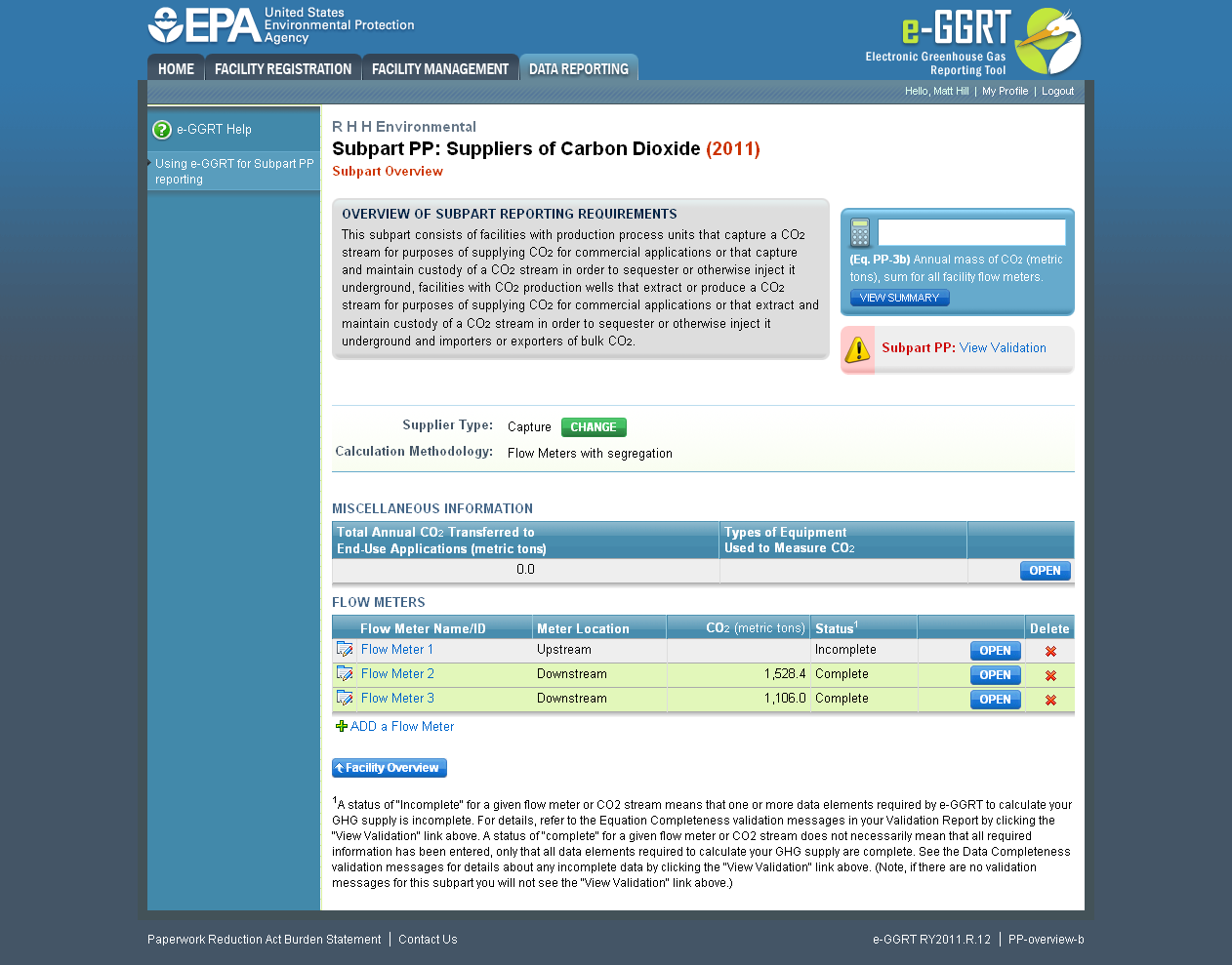Click OPEN in Miscellaneous Information table
Image resolution: width=1232 pixels, height=965 pixels.
(x=1045, y=571)
